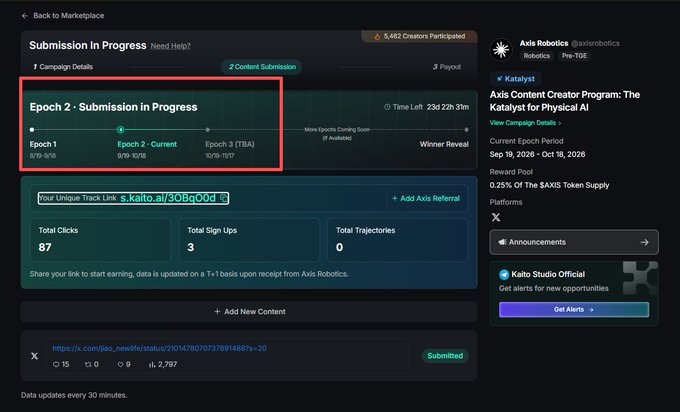Click the X icon under Platforms
Screen dimensions: 680x412
coord(496,217)
